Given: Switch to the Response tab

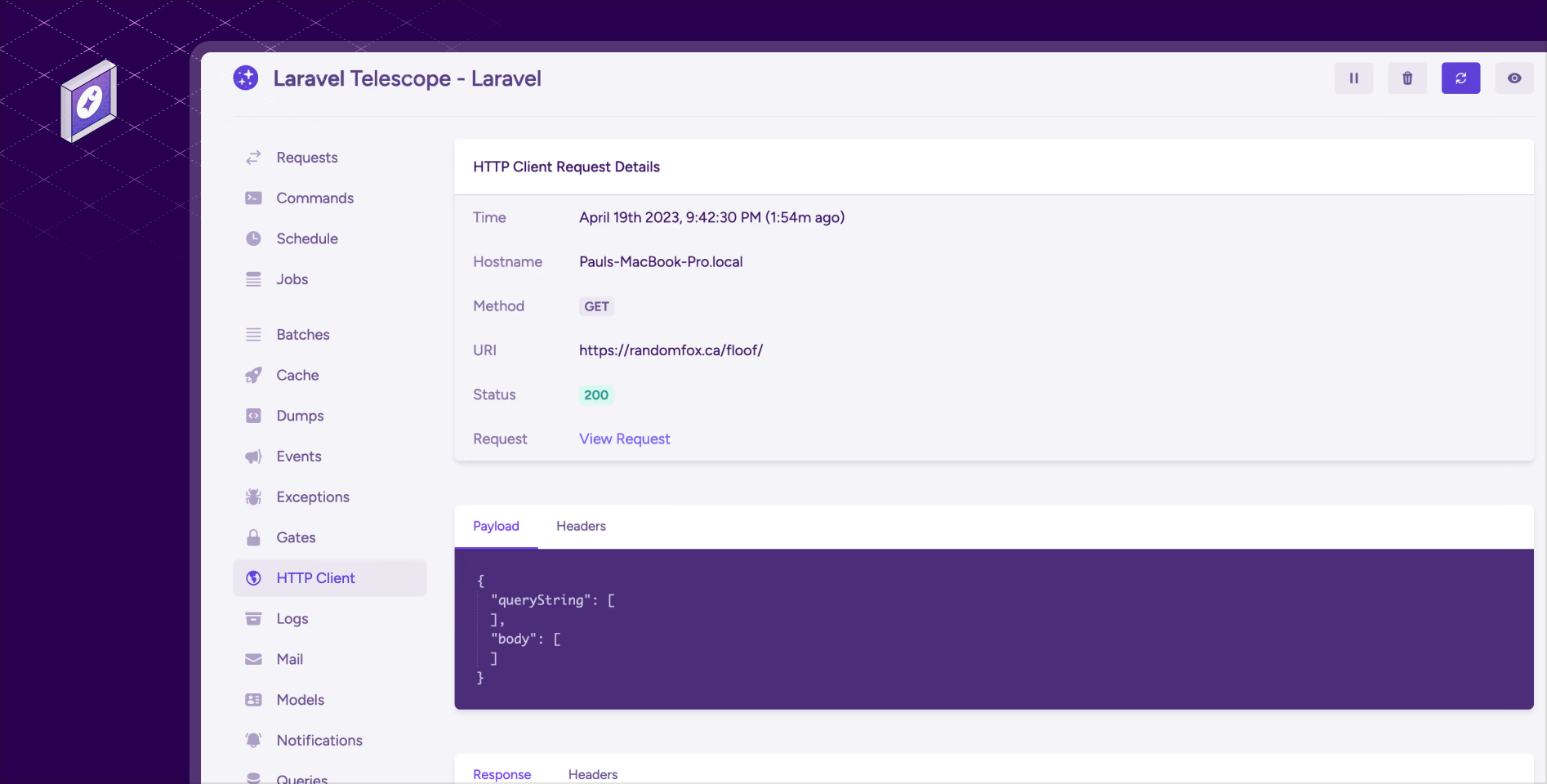Looking at the screenshot, I should [x=502, y=774].
